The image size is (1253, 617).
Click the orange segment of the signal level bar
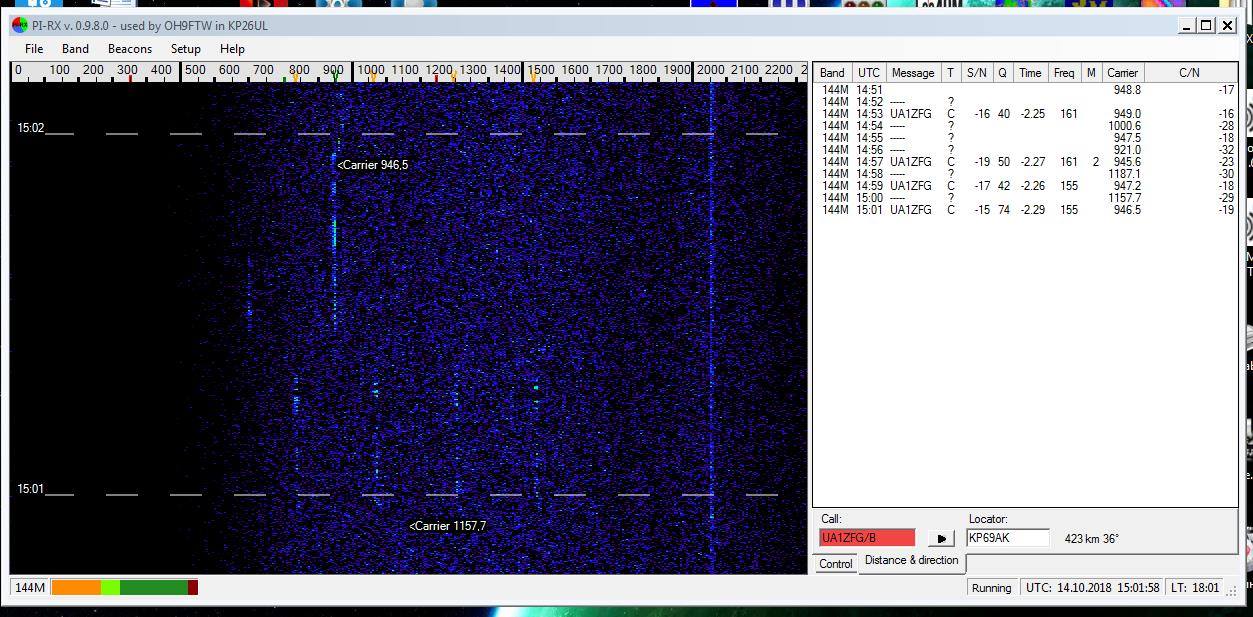(x=76, y=587)
